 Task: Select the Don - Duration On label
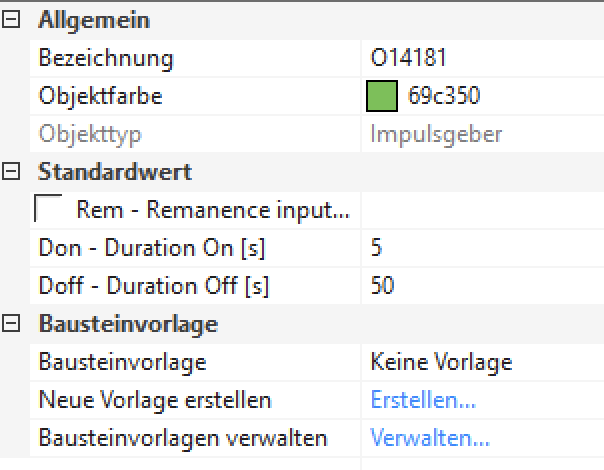152,248
